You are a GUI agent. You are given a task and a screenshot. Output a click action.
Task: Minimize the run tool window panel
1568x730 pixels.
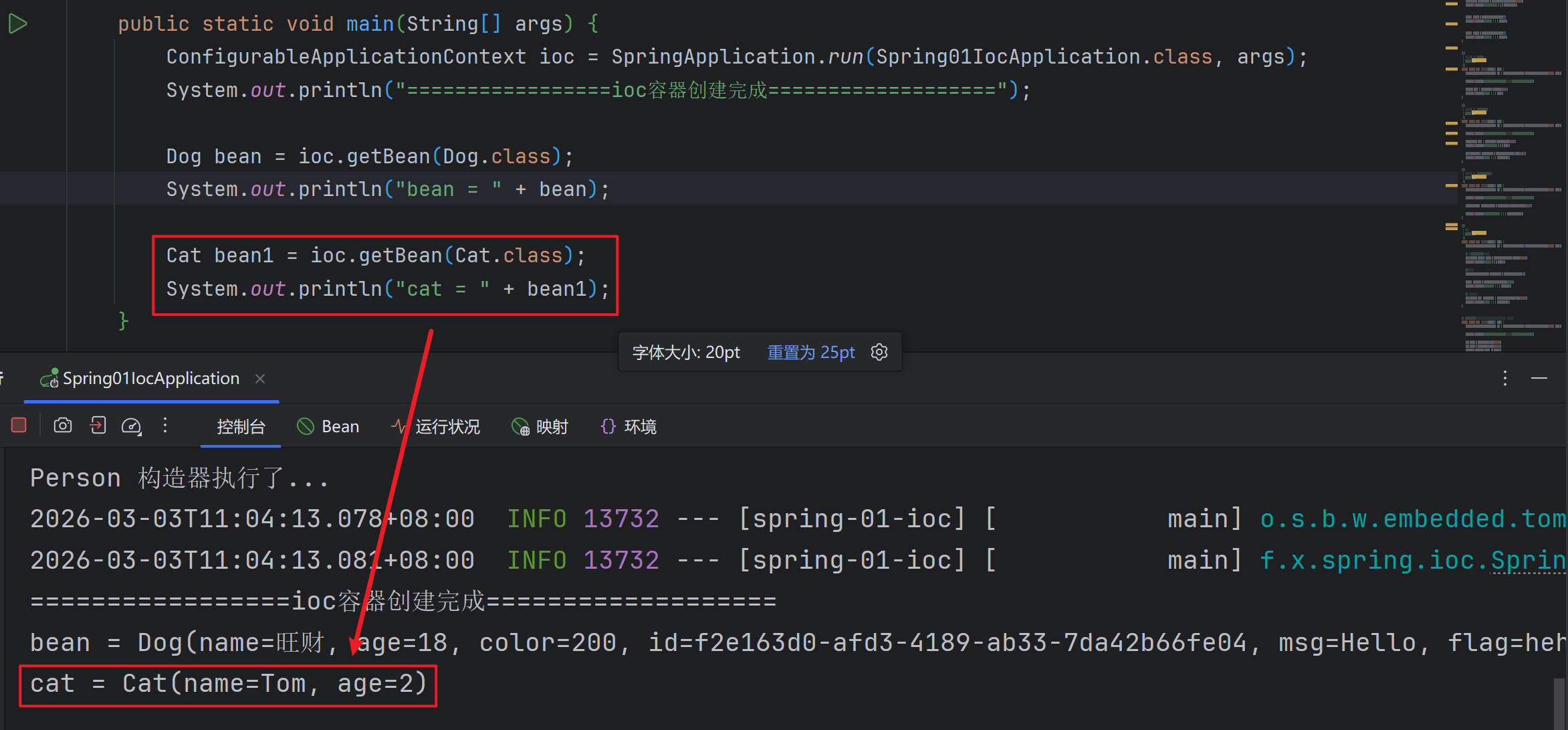pyautogui.click(x=1539, y=378)
